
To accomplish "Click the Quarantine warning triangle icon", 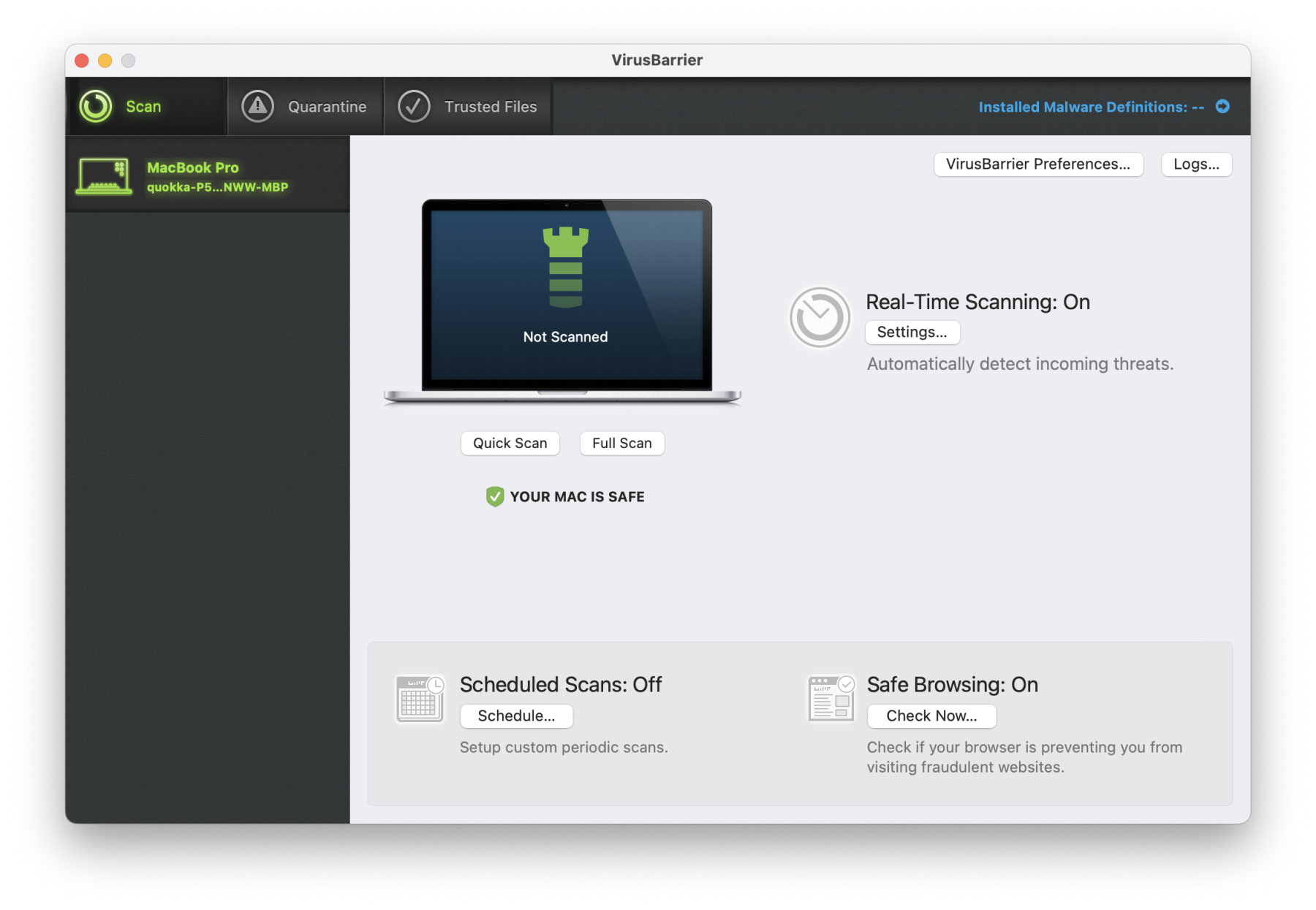I will (257, 106).
